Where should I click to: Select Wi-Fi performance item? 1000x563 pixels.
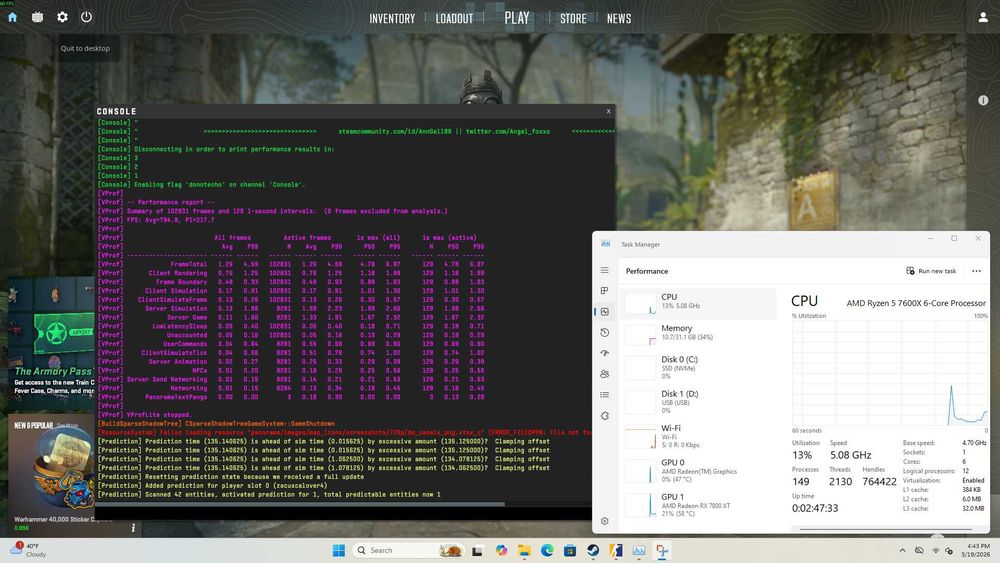pos(698,436)
